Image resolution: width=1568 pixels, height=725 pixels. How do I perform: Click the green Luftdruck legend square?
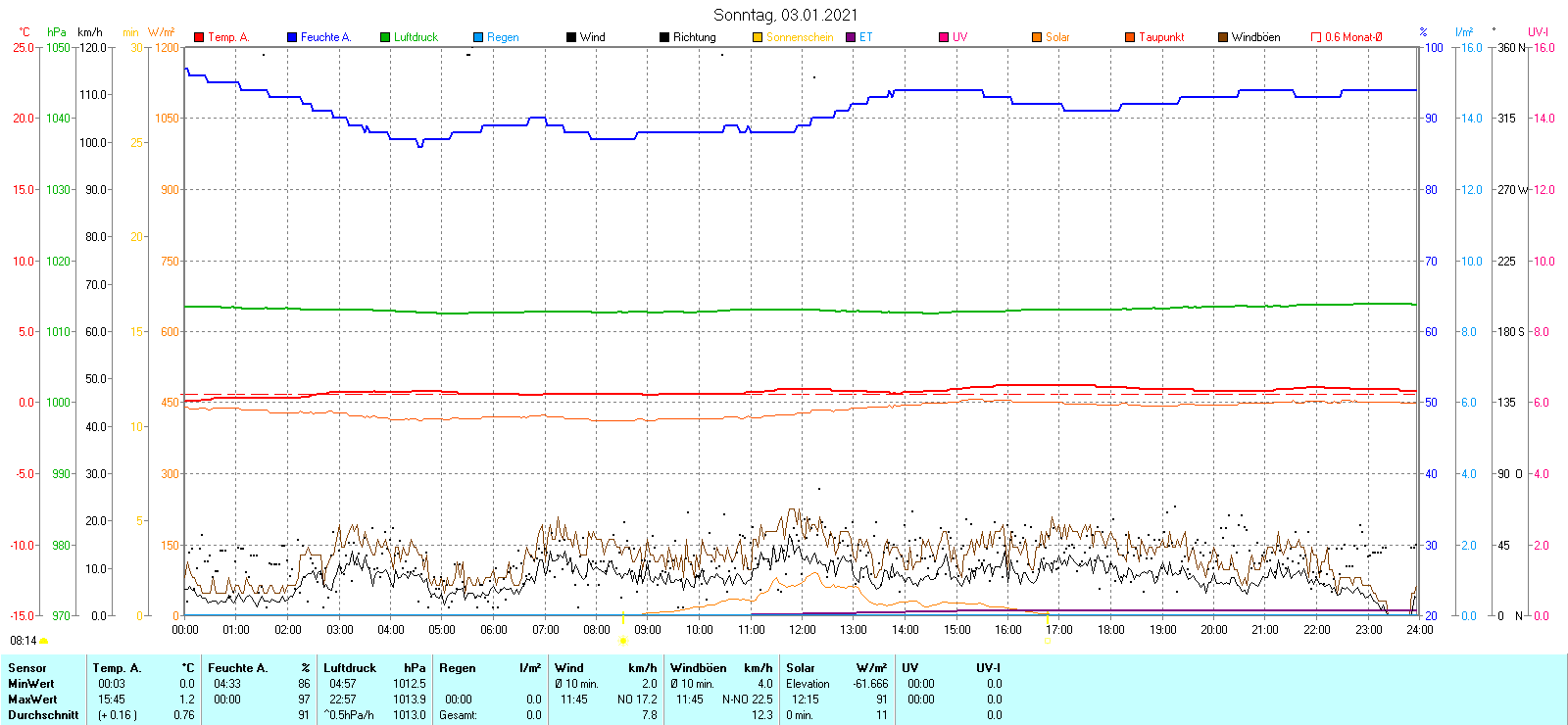tap(385, 37)
